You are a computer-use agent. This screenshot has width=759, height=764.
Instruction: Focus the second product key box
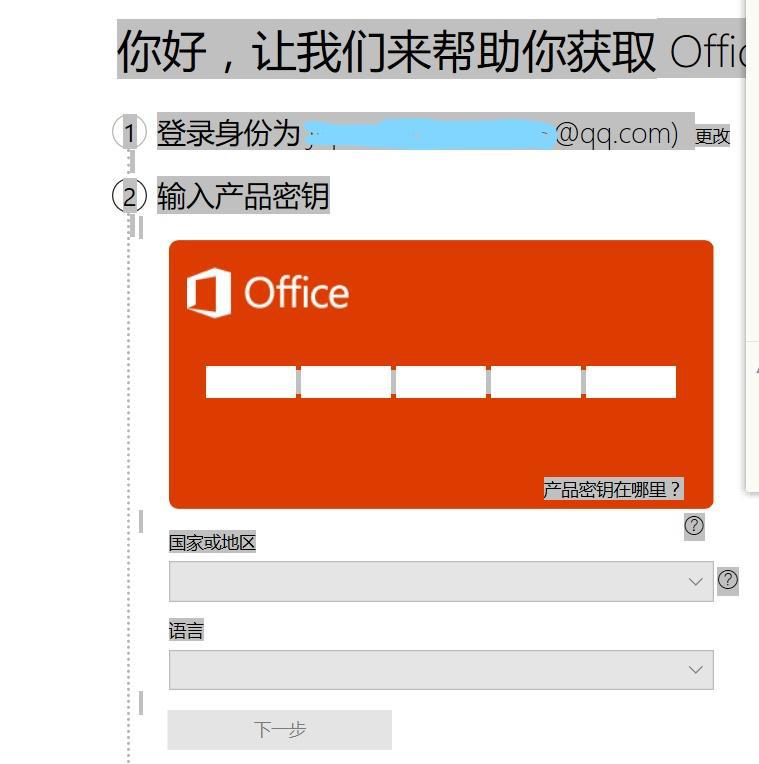pos(345,382)
